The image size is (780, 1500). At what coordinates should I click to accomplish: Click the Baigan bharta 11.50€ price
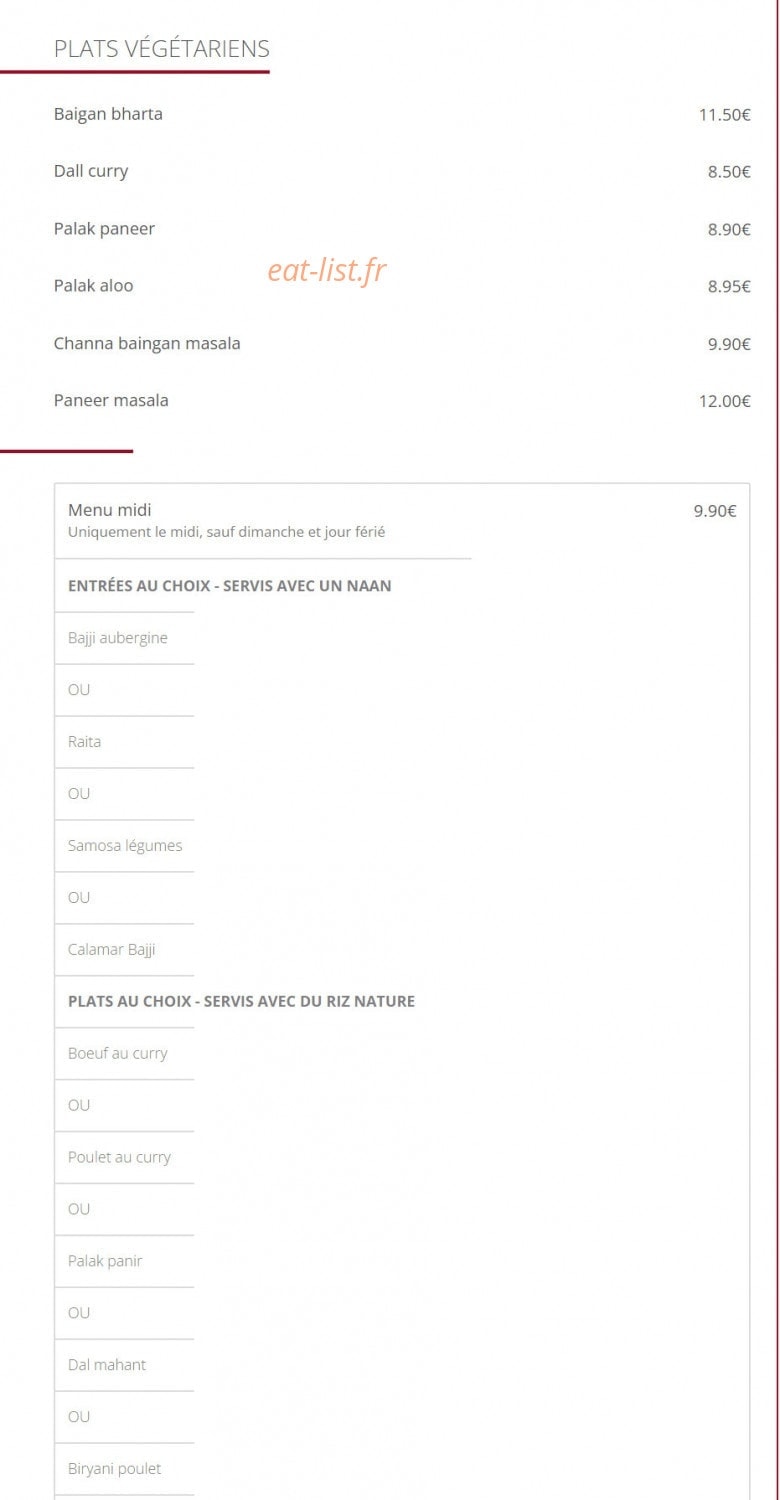pos(725,115)
